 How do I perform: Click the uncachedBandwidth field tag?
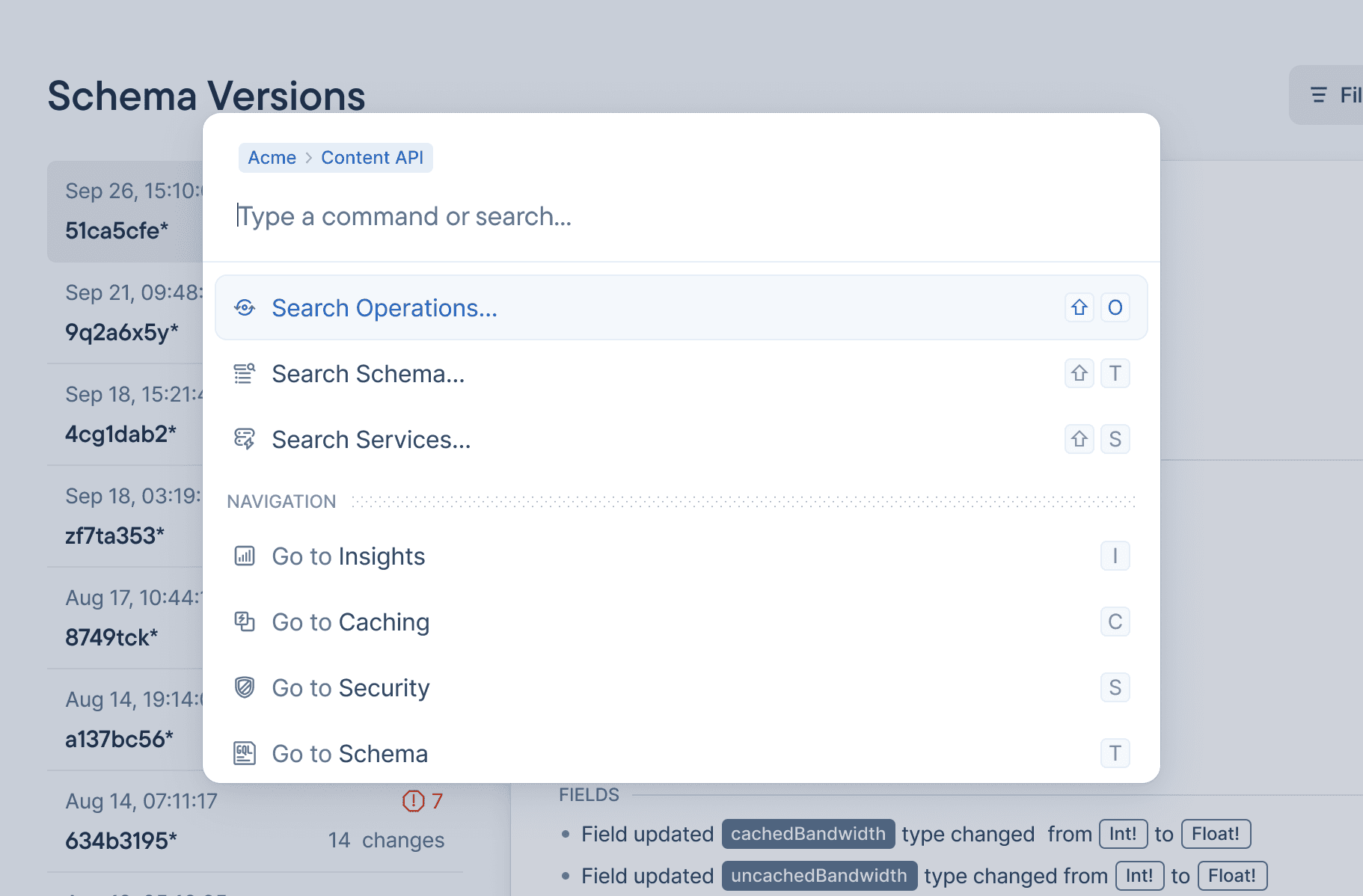(818, 876)
